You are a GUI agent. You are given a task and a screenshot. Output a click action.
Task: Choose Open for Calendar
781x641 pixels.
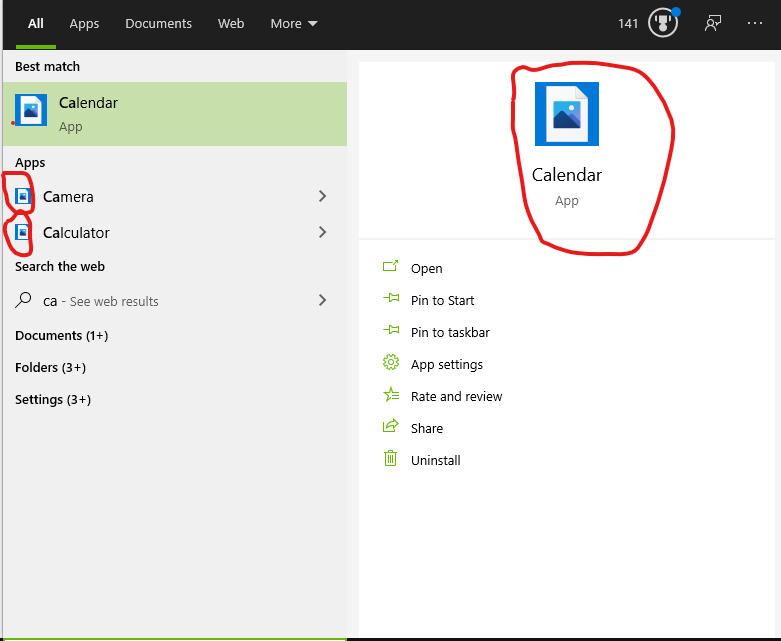click(x=426, y=268)
